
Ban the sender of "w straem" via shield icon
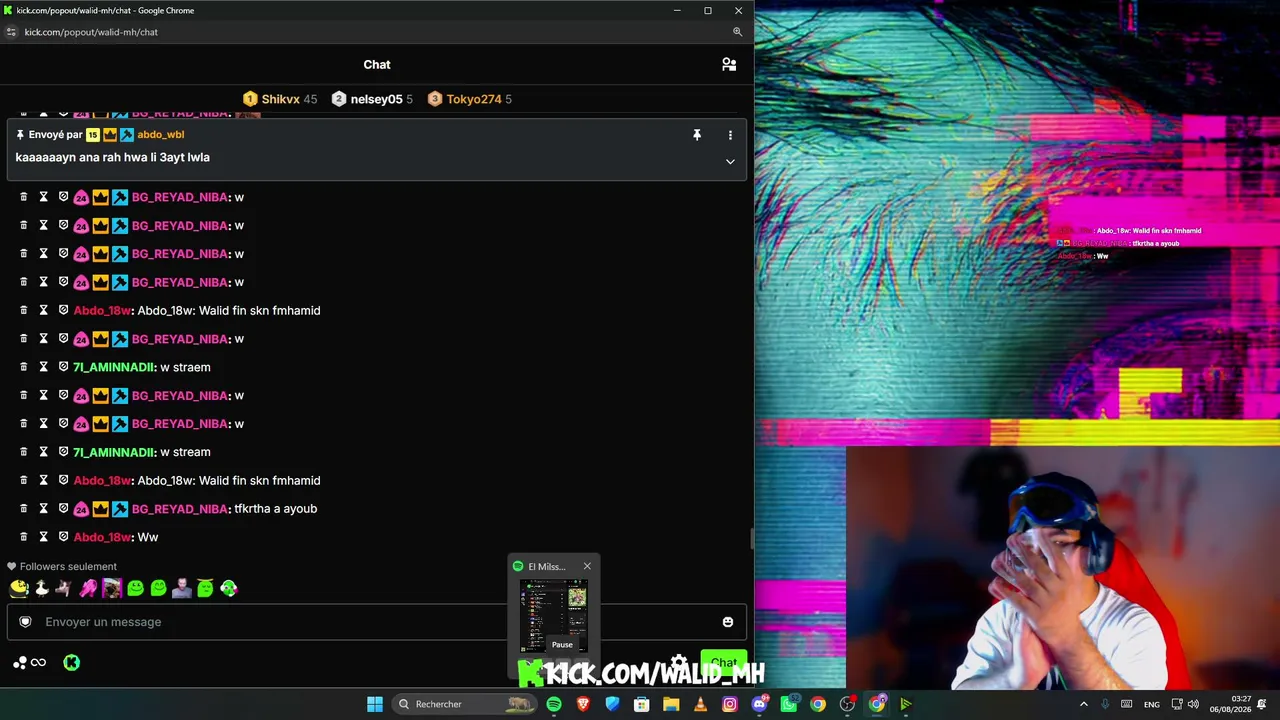pos(63,367)
